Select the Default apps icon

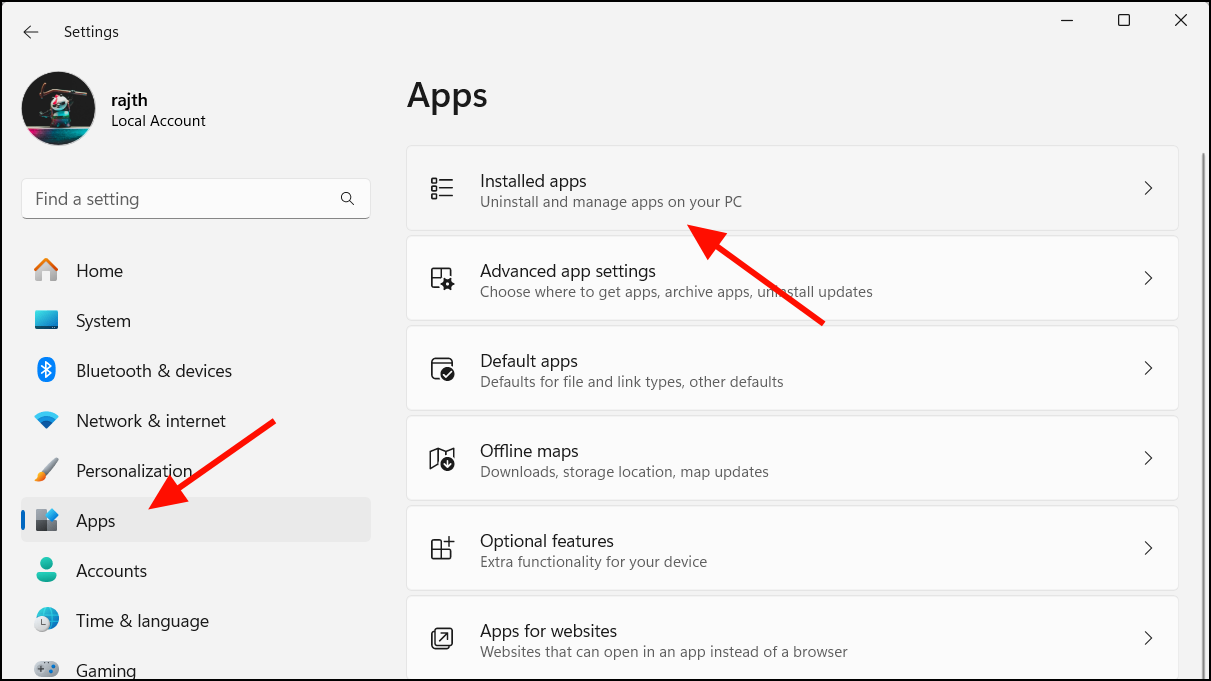point(441,367)
